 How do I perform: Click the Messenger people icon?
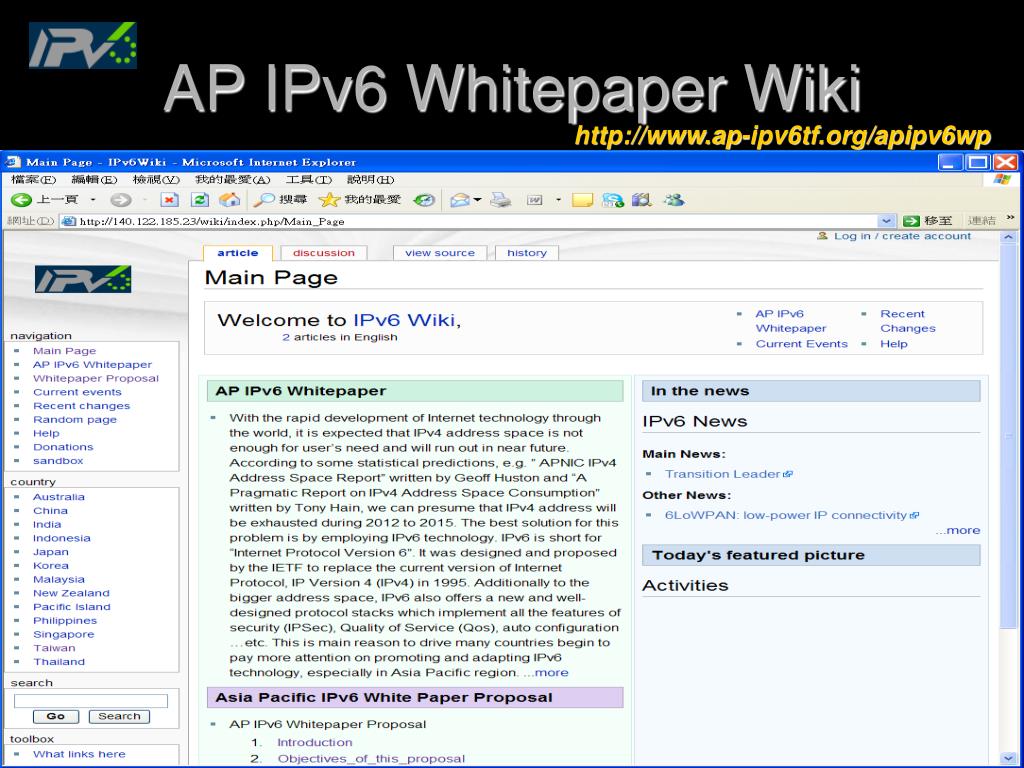coord(673,200)
